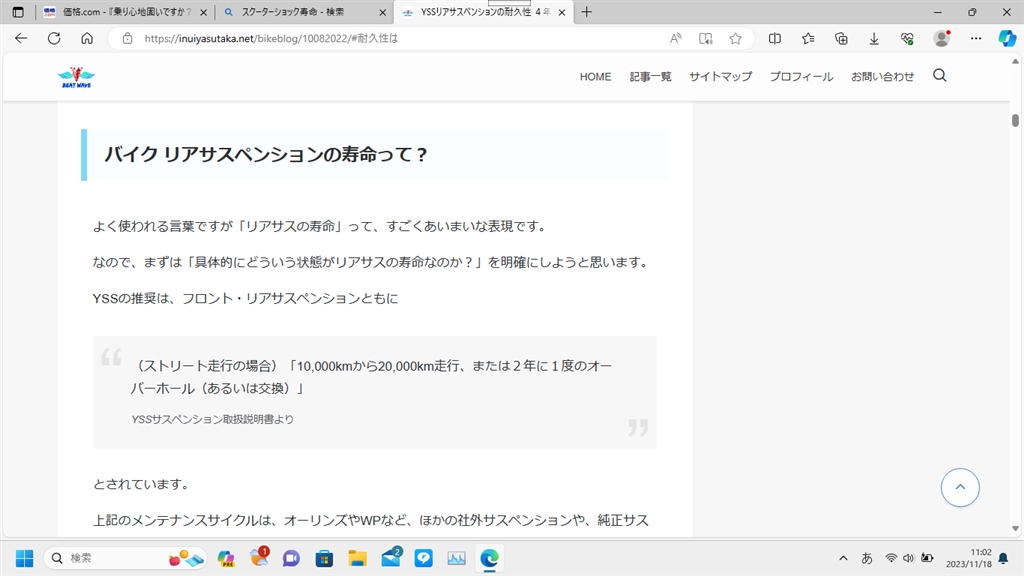Click the scroll-to-top circle button
The height and width of the screenshot is (576, 1024).
click(960, 487)
